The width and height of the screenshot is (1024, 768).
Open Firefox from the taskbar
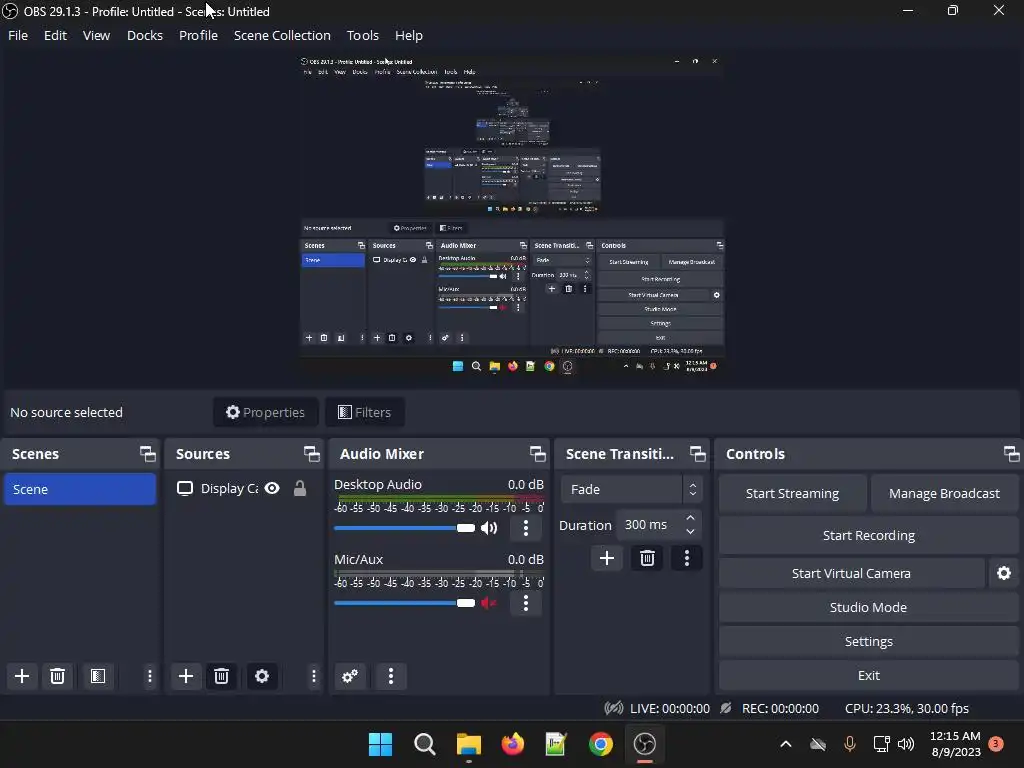[513, 744]
